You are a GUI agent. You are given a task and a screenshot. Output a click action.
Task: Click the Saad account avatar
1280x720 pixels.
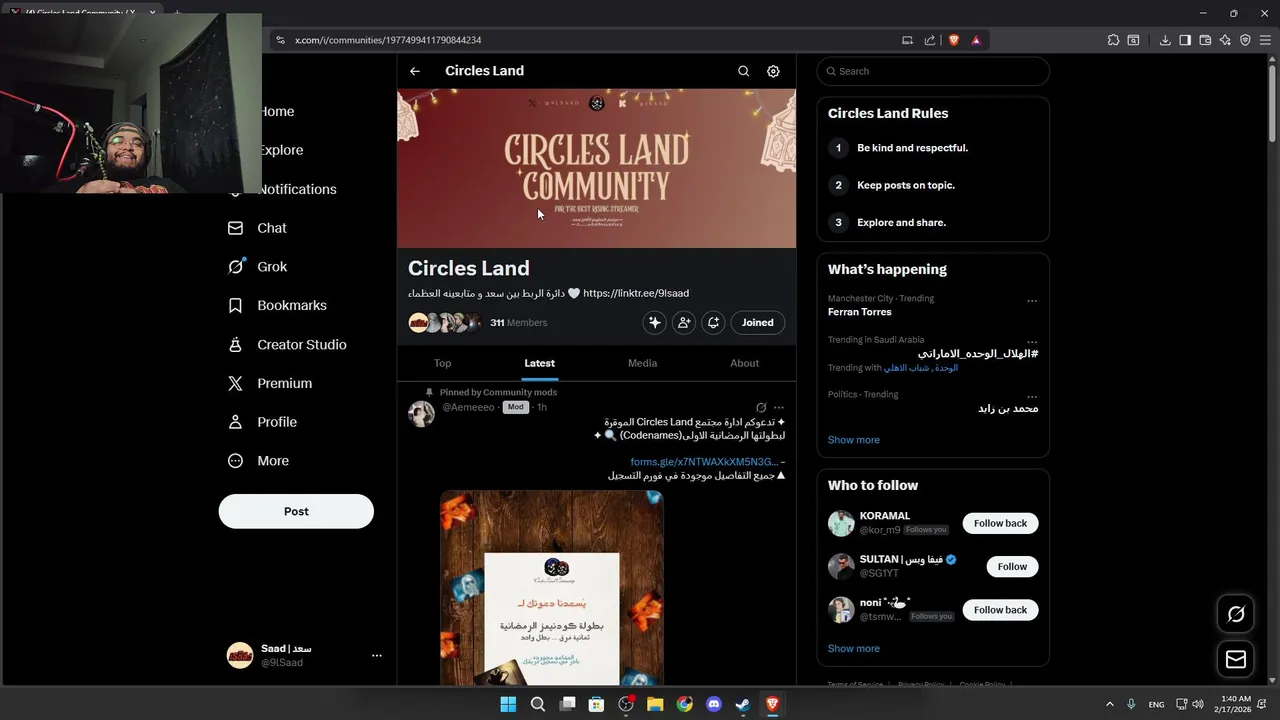click(x=240, y=655)
